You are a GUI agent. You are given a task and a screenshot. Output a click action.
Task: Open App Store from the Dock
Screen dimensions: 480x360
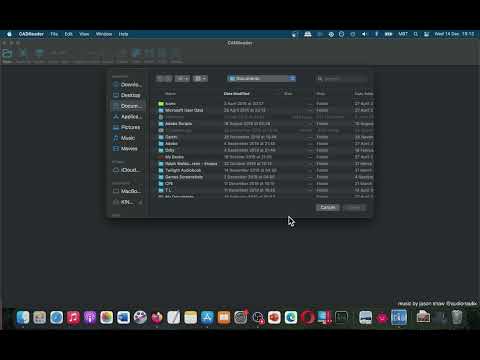[207, 317]
